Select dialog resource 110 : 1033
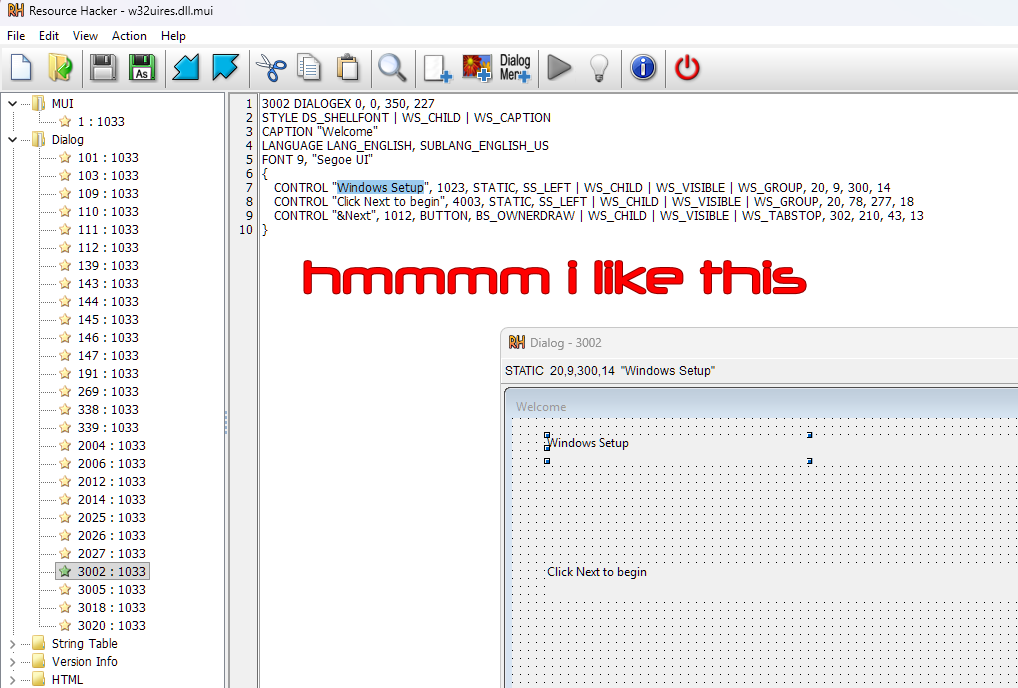Screen dimensions: 1018x688 [x=108, y=212]
